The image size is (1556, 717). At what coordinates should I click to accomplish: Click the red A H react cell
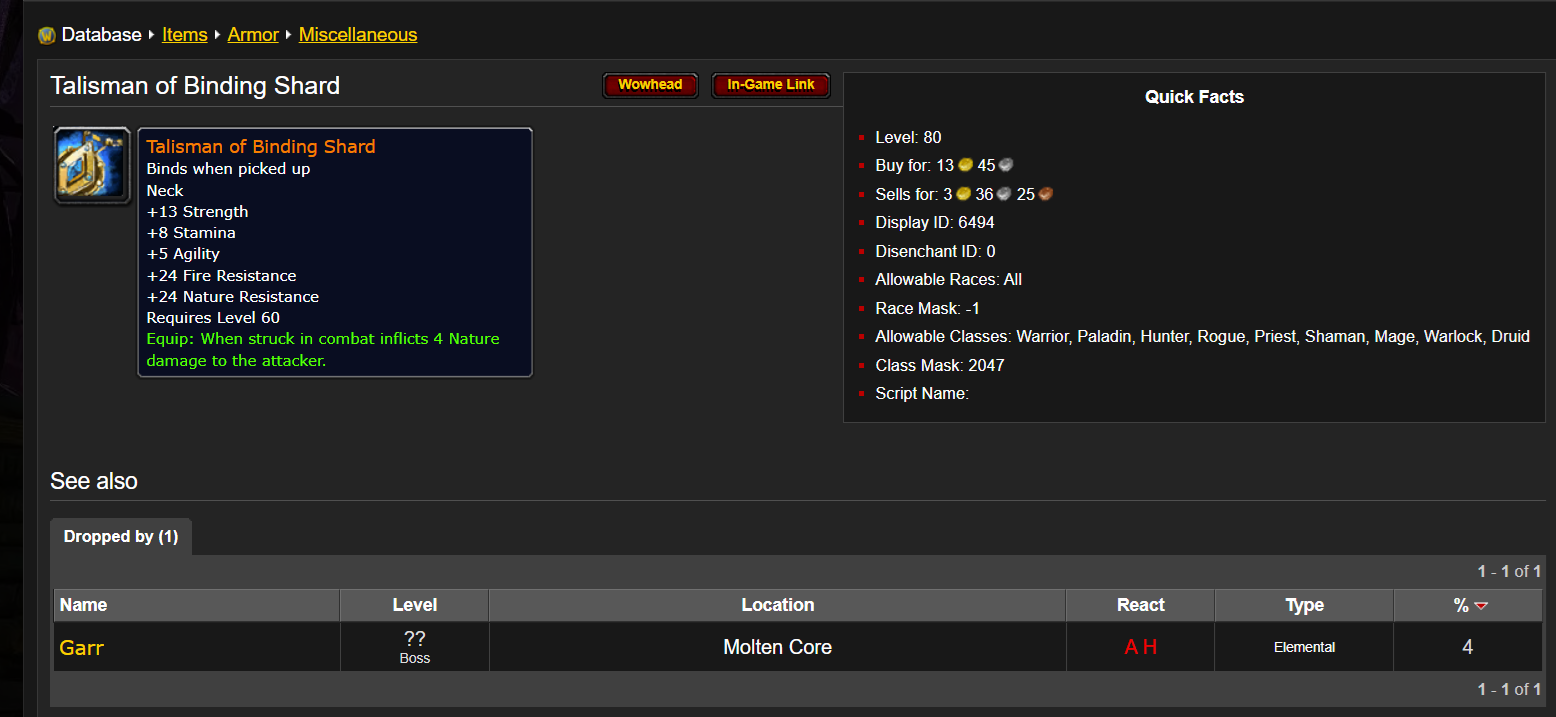tap(1141, 647)
